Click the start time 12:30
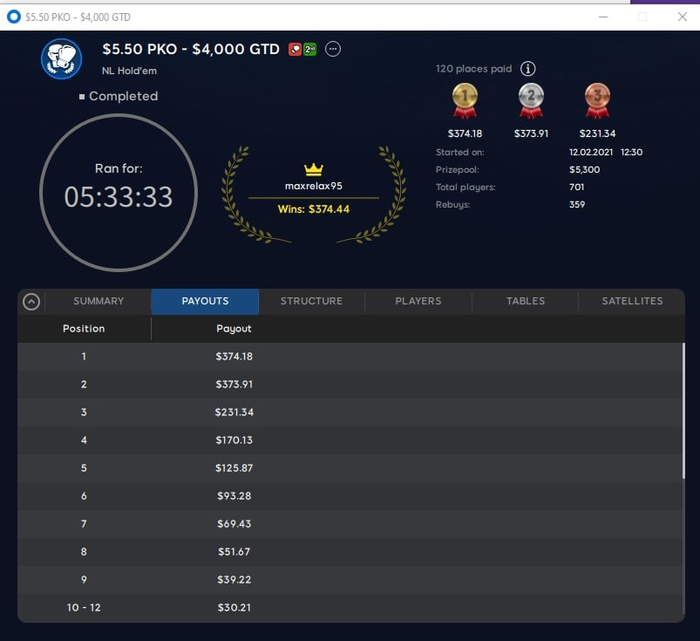The width and height of the screenshot is (700, 641). [631, 152]
